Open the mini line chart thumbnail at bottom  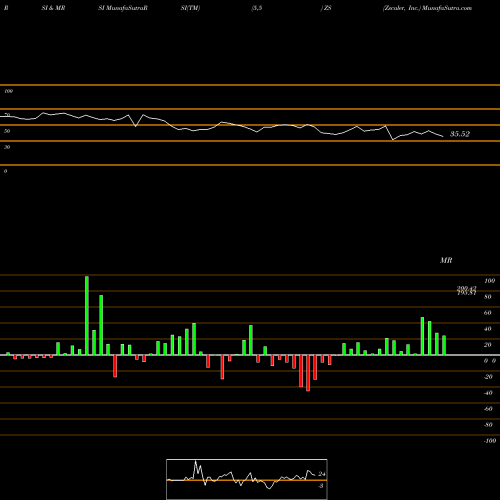pyautogui.click(x=247, y=479)
